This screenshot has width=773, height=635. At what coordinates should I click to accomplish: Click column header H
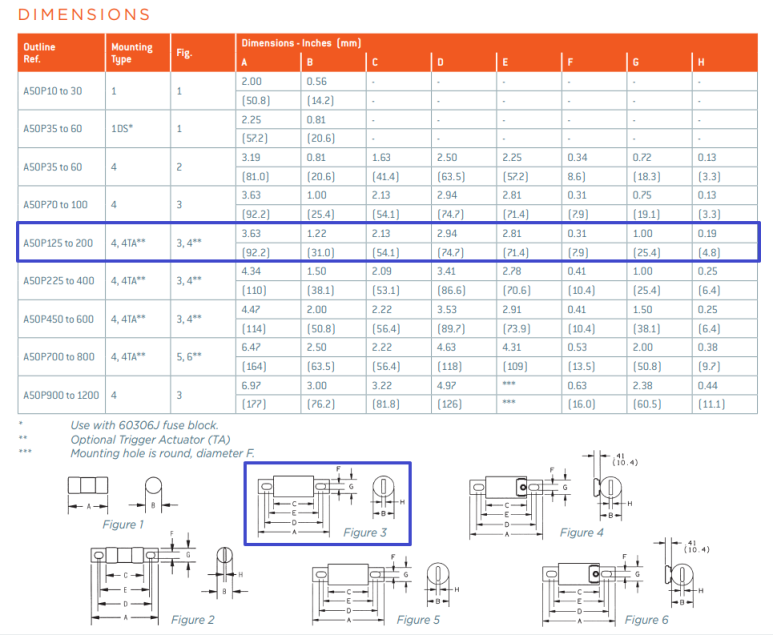tap(725, 62)
